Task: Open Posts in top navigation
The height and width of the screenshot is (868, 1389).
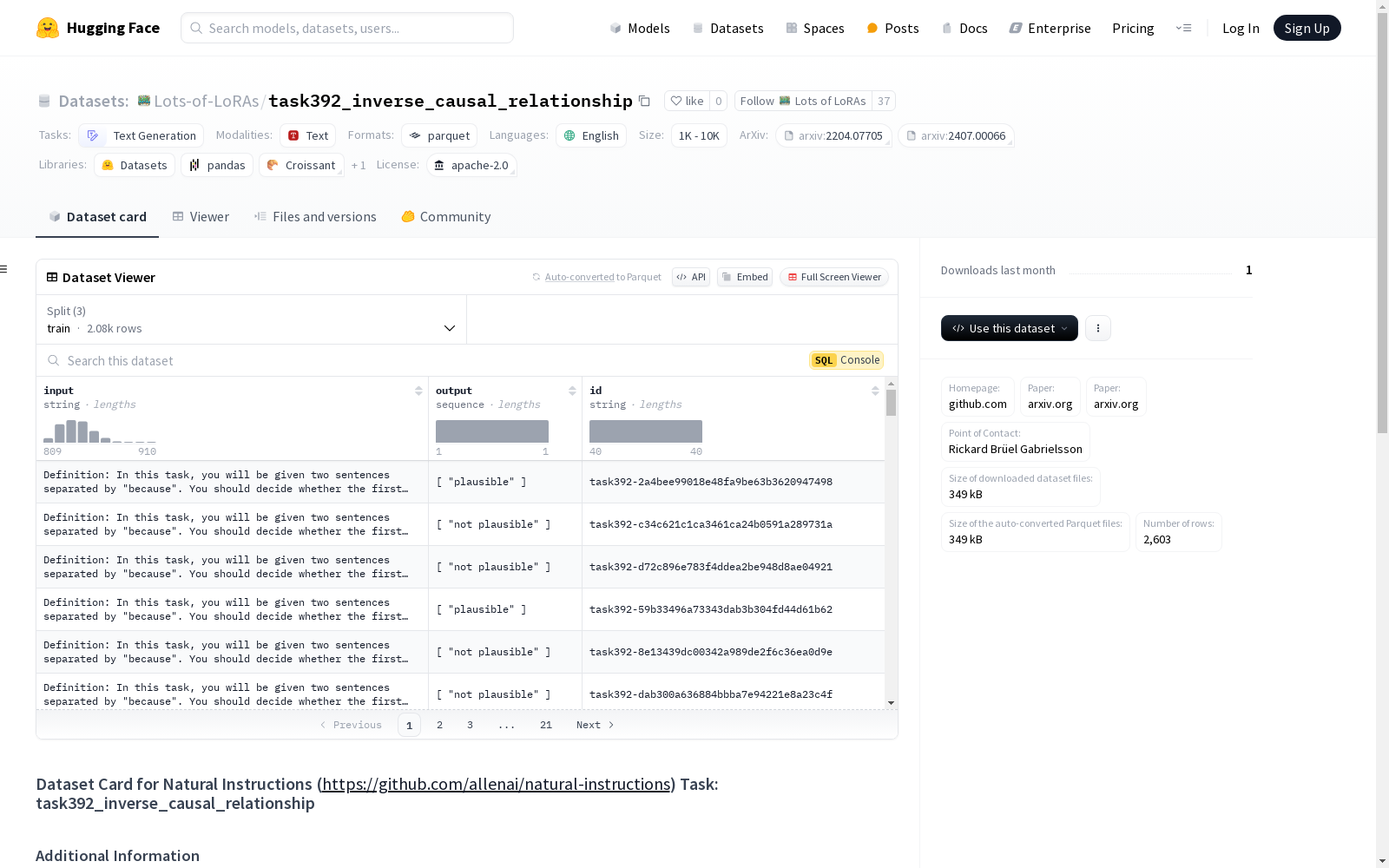Action: point(892,28)
